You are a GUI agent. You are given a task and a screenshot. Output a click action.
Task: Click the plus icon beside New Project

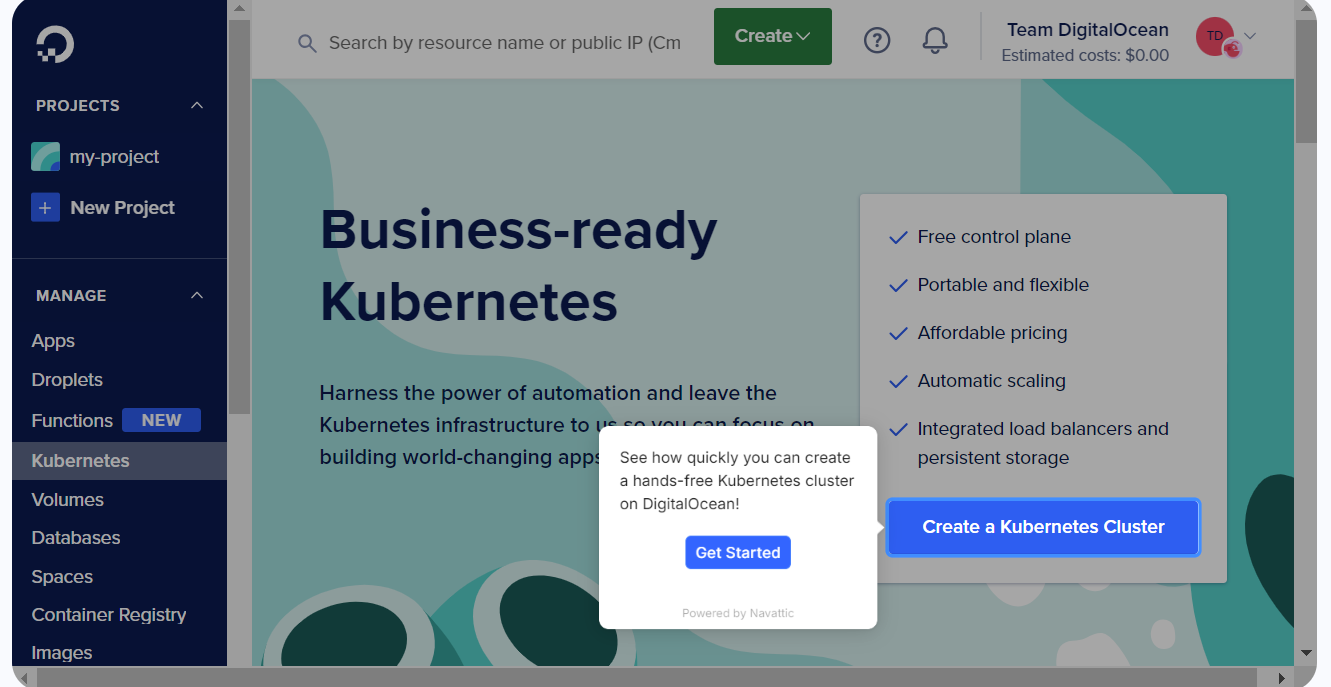(45, 208)
